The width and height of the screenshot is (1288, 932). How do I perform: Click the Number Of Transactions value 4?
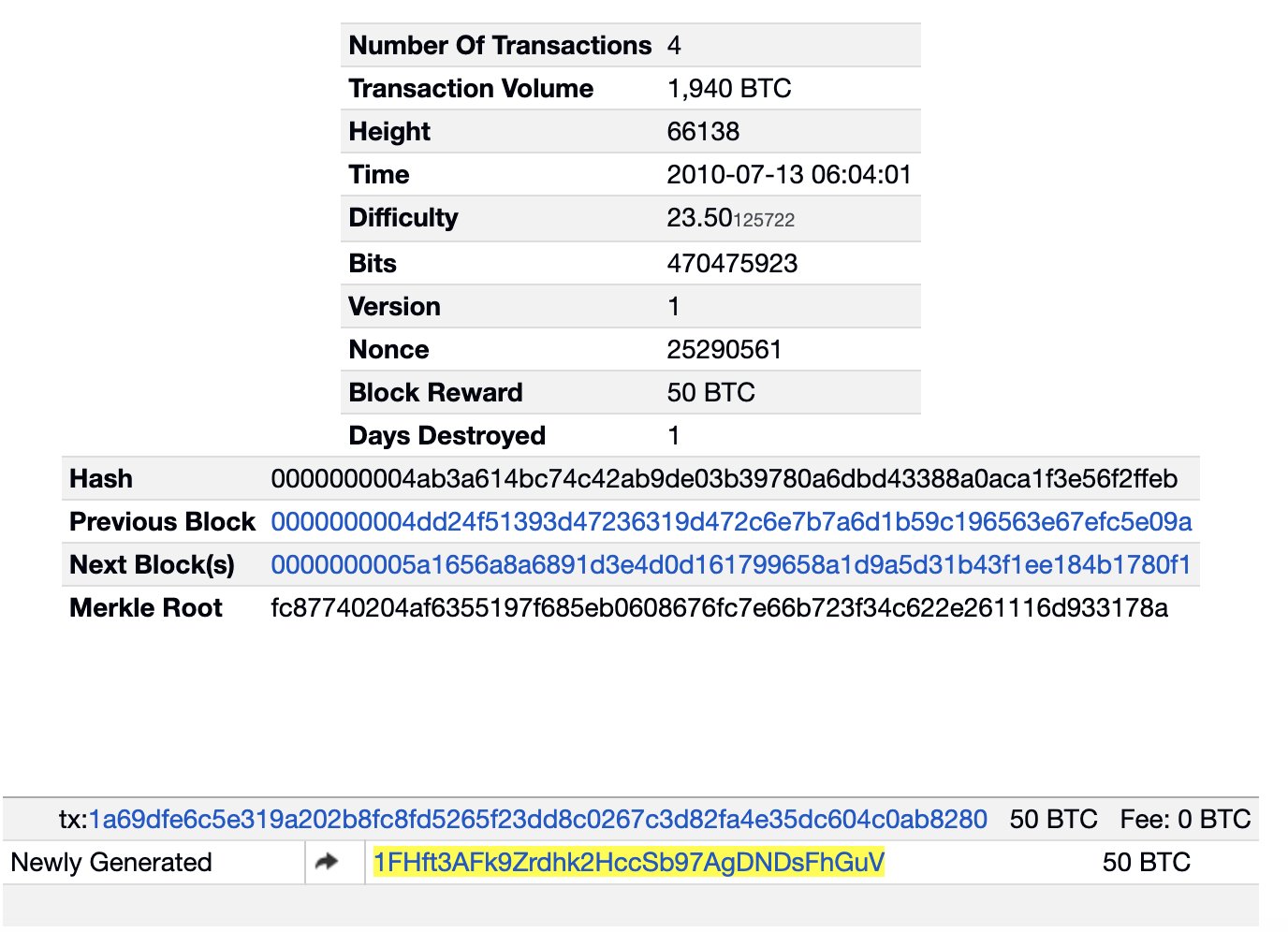pyautogui.click(x=674, y=45)
